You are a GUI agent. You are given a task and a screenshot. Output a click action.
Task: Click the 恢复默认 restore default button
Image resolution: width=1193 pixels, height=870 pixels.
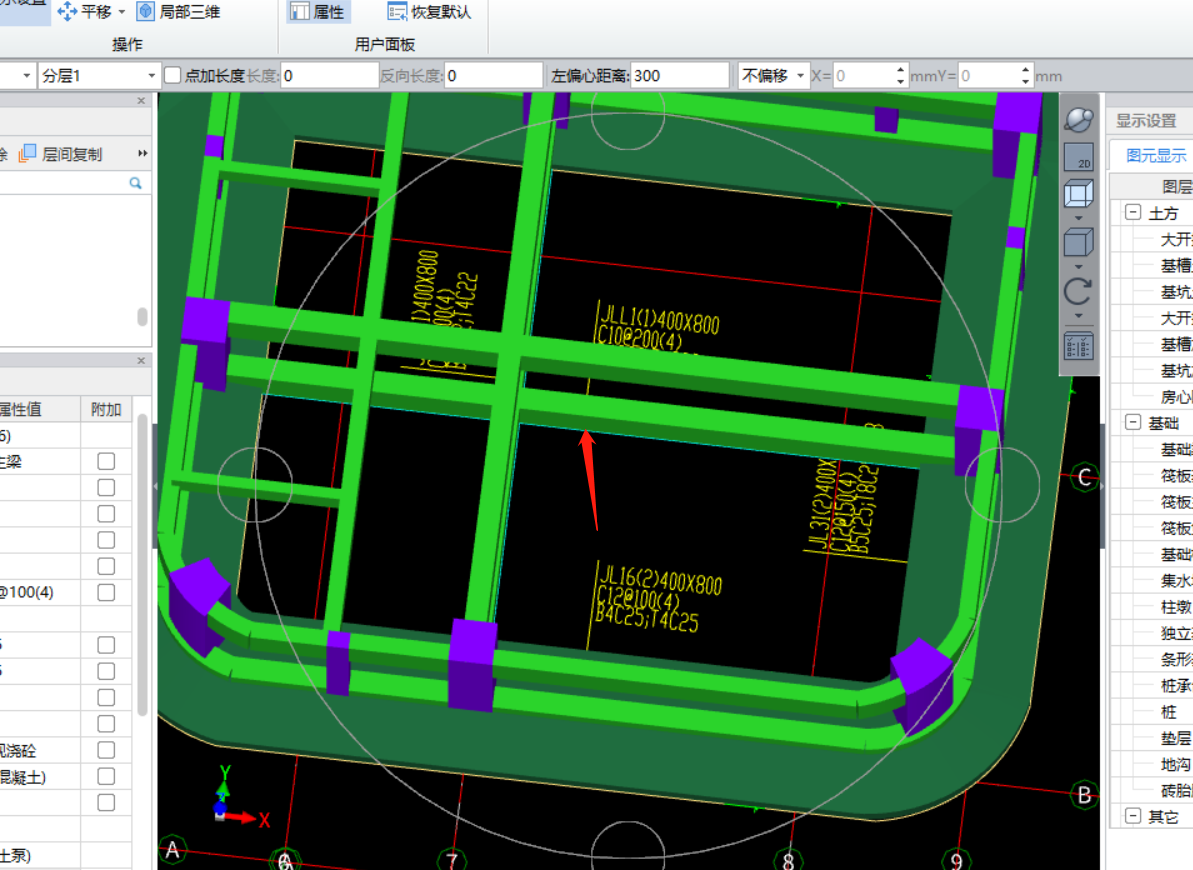[x=429, y=11]
